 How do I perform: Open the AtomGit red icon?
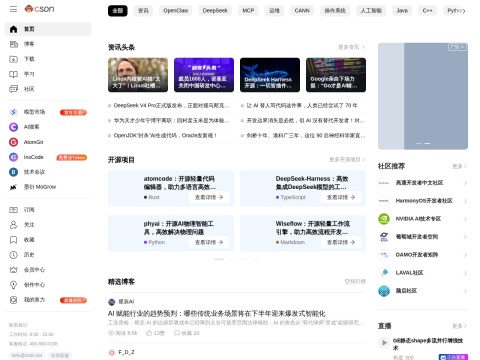pos(13,142)
